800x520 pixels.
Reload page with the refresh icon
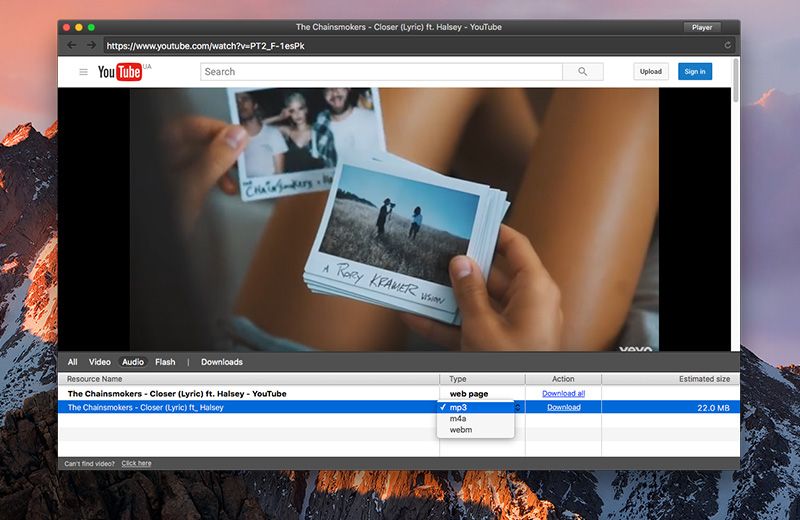pyautogui.click(x=728, y=45)
